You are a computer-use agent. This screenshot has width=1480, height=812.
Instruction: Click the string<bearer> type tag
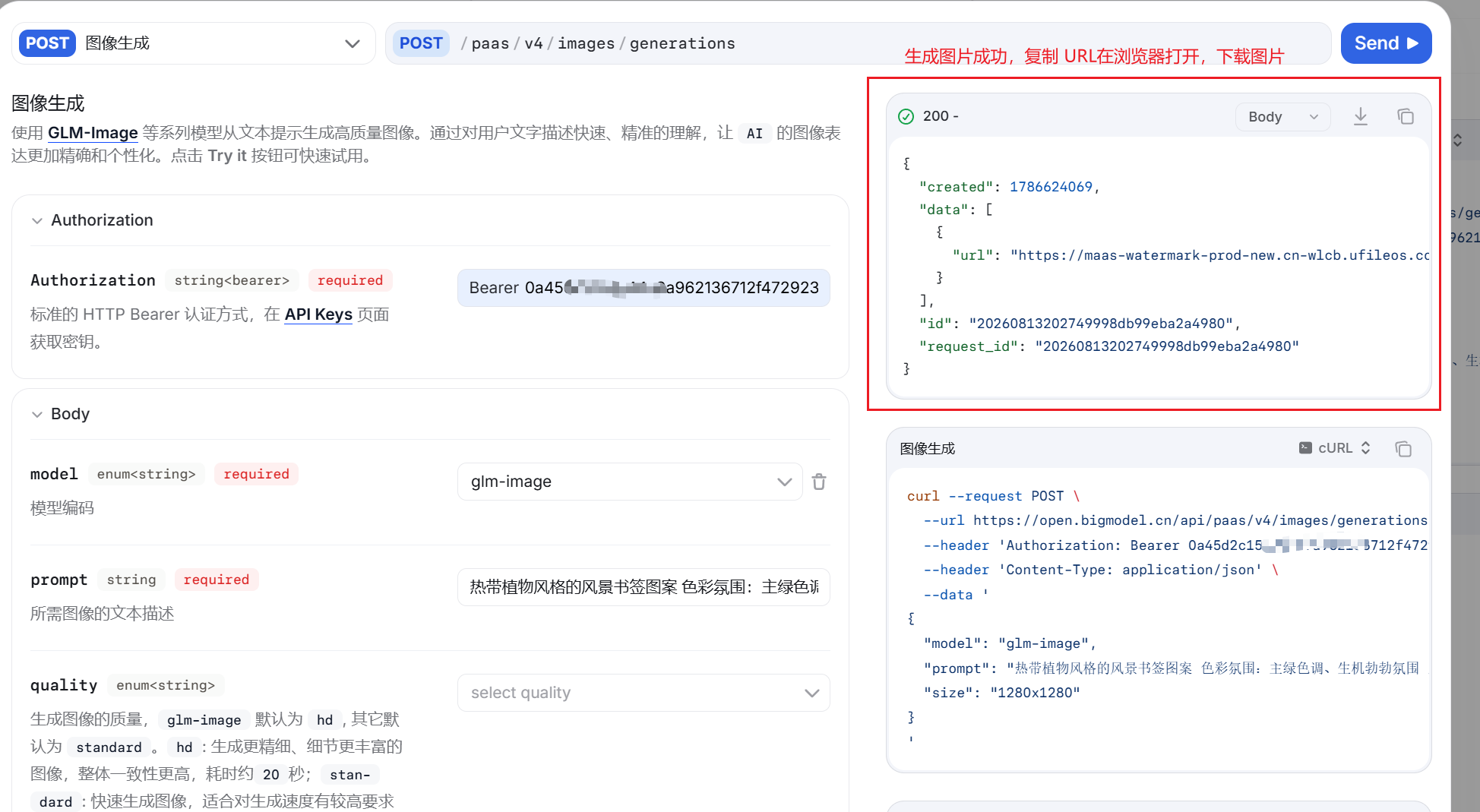(232, 280)
